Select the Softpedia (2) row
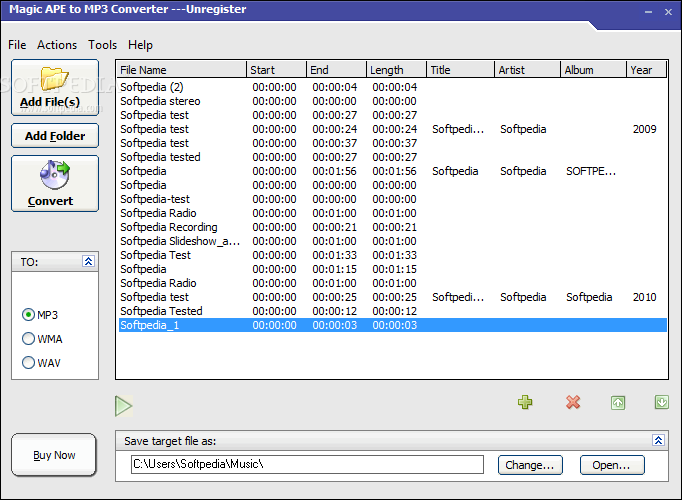 coord(392,87)
